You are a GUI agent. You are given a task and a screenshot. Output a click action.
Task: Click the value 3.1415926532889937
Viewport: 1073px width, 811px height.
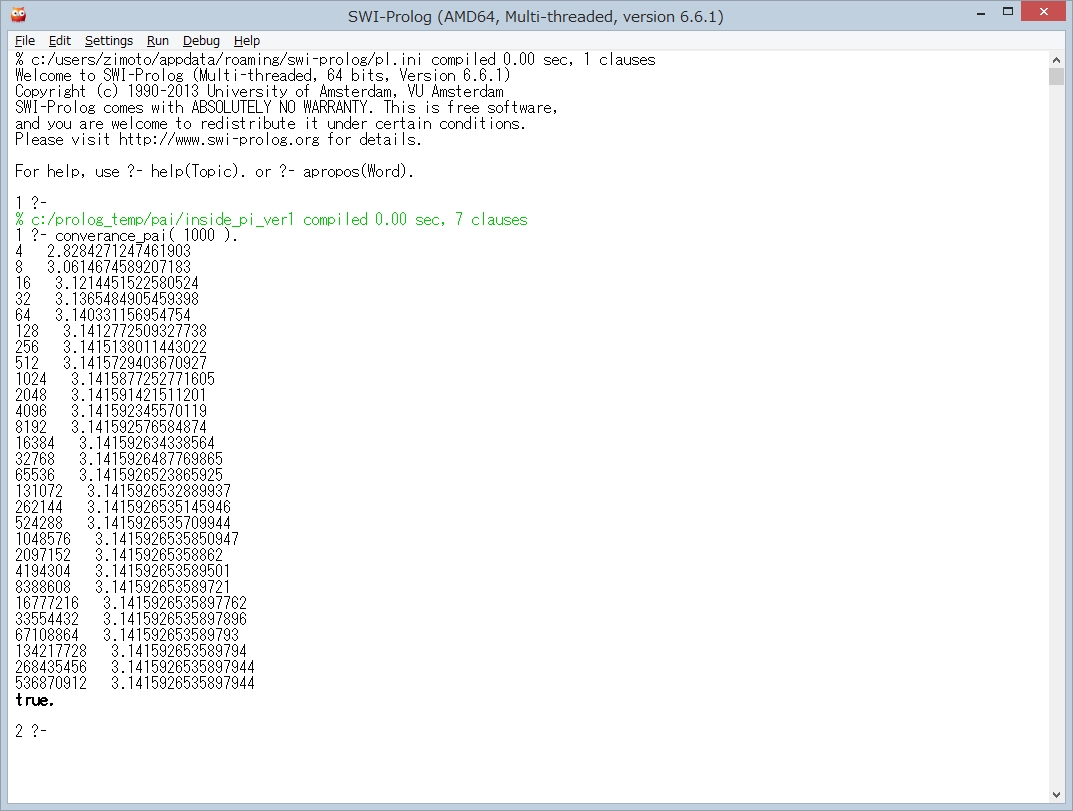(x=159, y=491)
